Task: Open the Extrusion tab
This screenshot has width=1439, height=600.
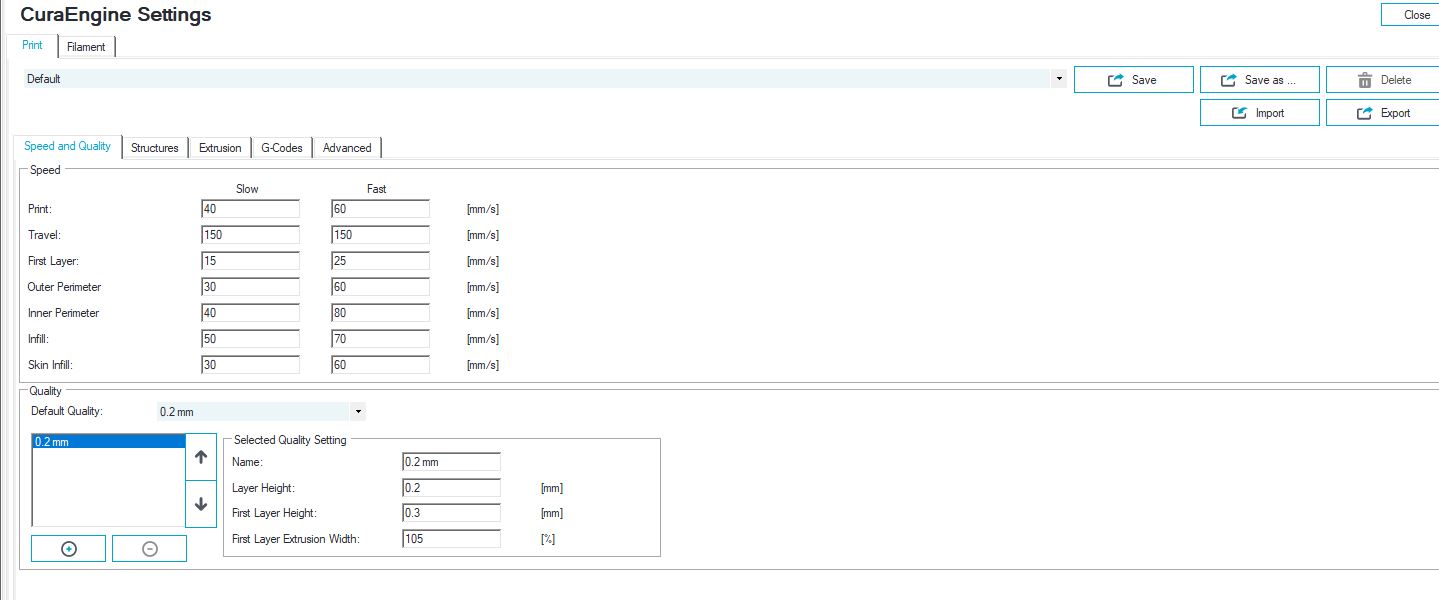Action: [220, 148]
